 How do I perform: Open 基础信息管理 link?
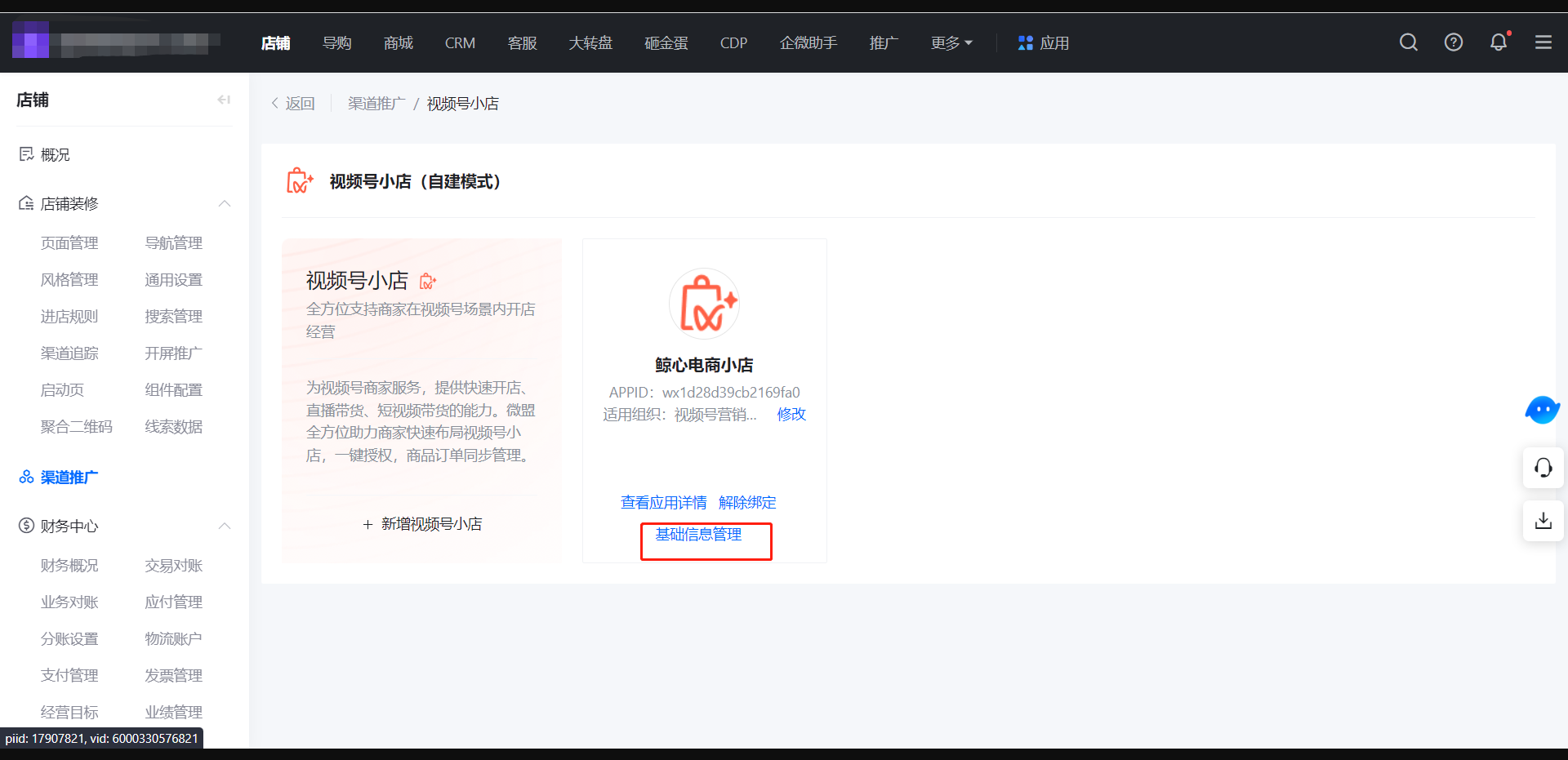click(x=698, y=534)
